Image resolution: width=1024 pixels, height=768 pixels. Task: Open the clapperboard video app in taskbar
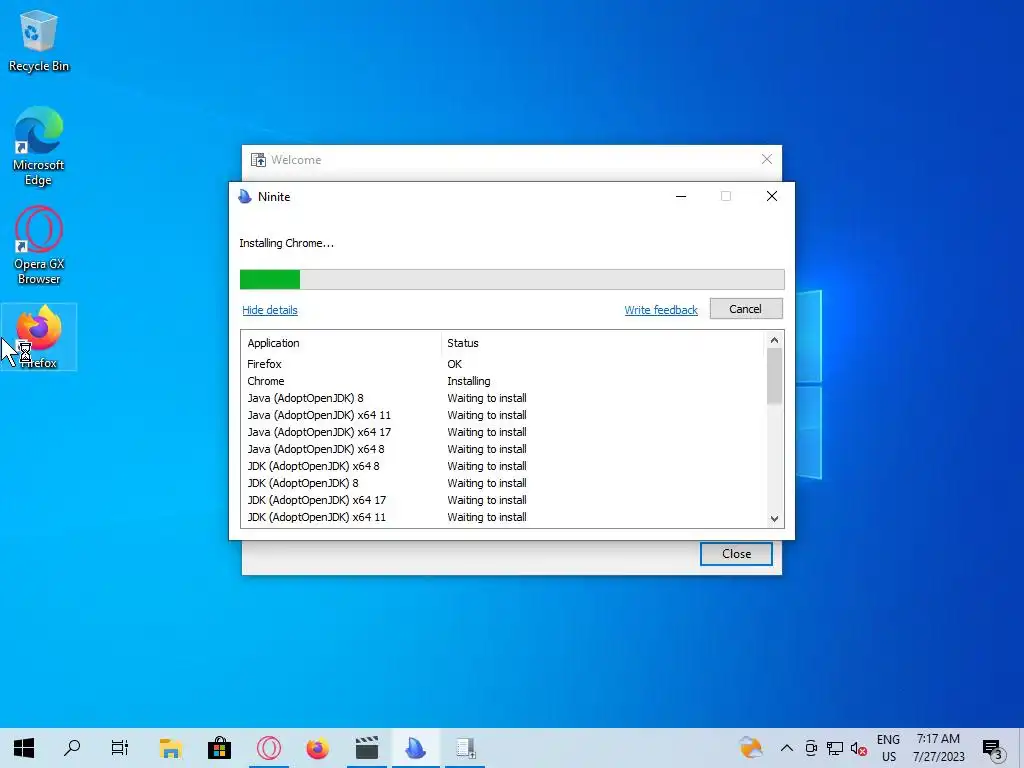click(x=366, y=748)
